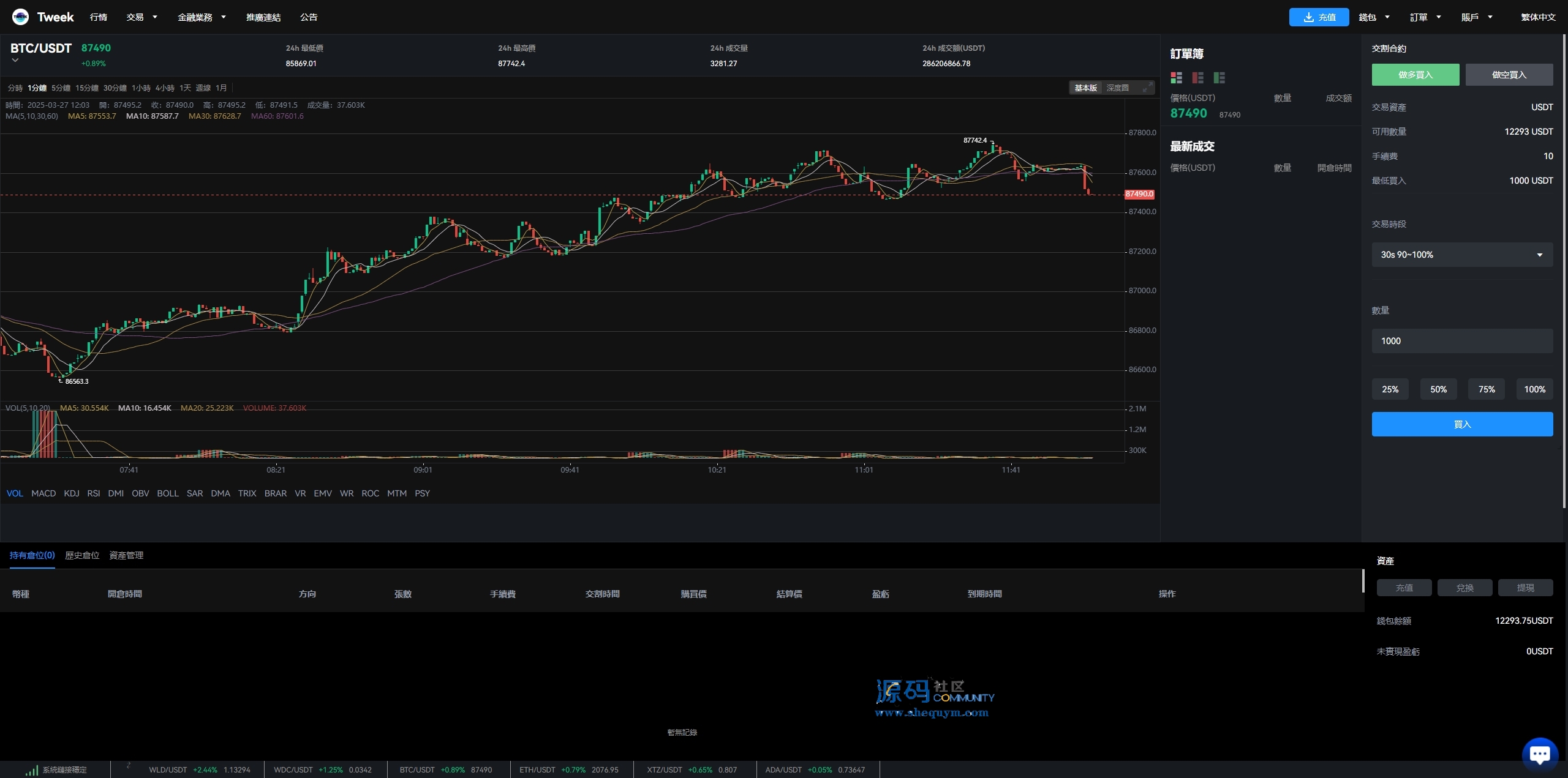
Task: Open live chat support bubble
Action: tap(1539, 754)
